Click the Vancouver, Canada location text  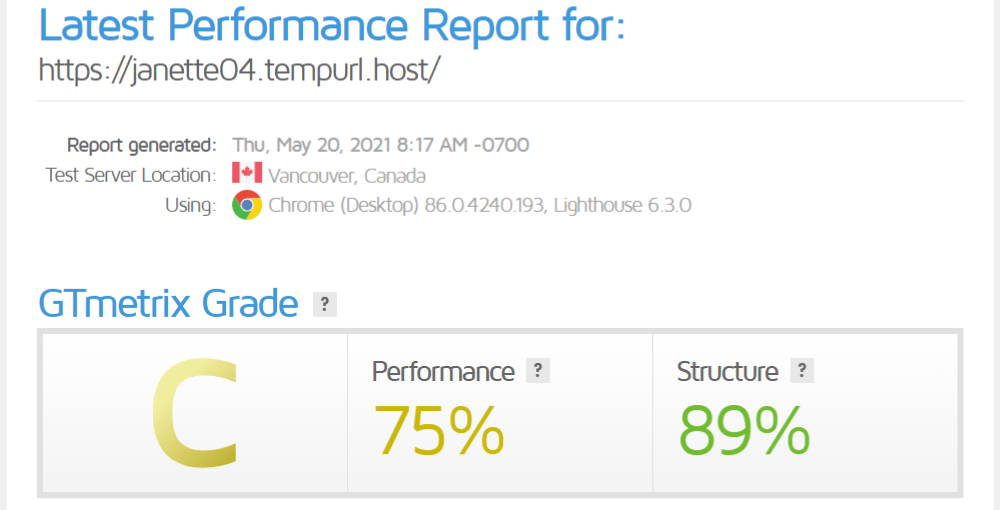coord(347,176)
